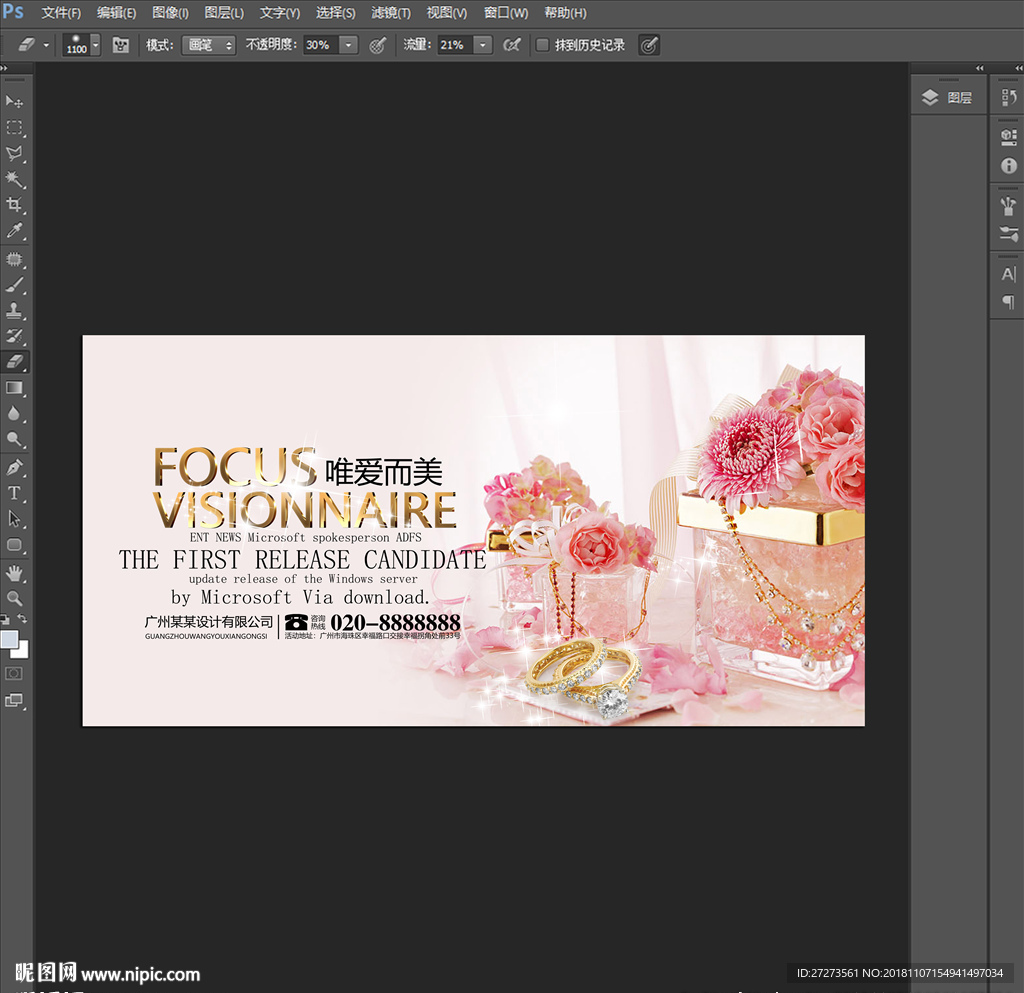Enable the 抹到历史记录 checkbox
1024x993 pixels.
pyautogui.click(x=542, y=45)
